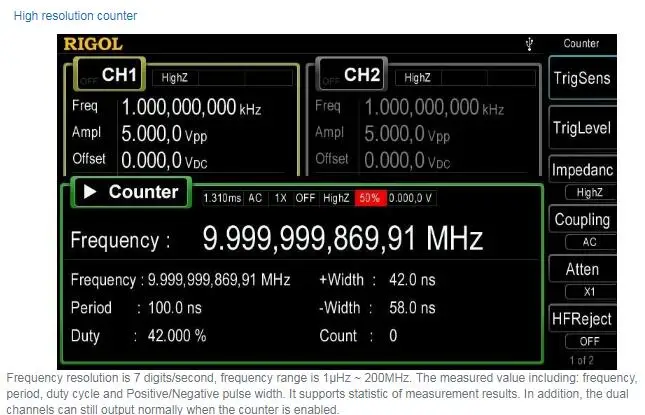This screenshot has height=415, width=645.
Task: Click the X1 value under Atten softkey
Action: pyautogui.click(x=590, y=292)
